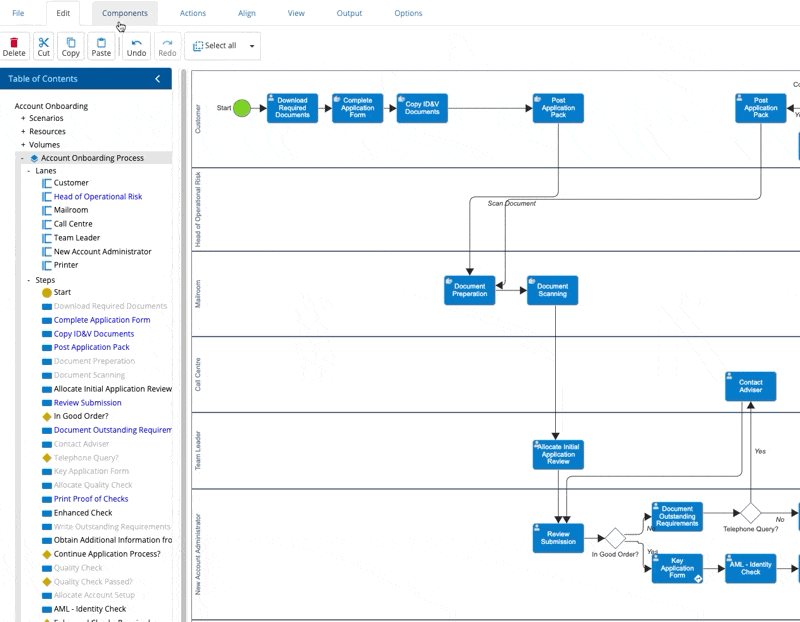
Task: Click the Delete trash icon
Action: [14, 42]
